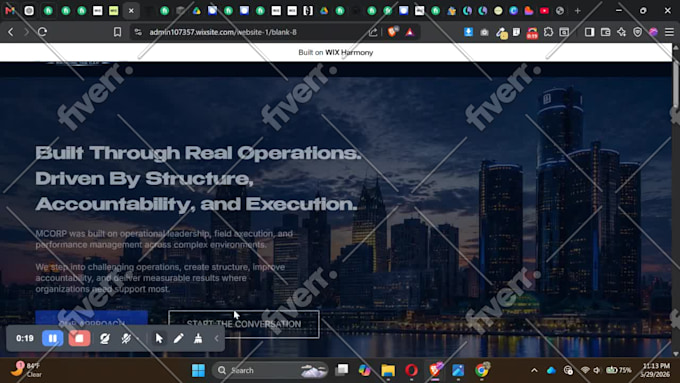Open the Brave VPN shield icon
Image resolution: width=680 pixels, height=383 pixels.
(638, 32)
